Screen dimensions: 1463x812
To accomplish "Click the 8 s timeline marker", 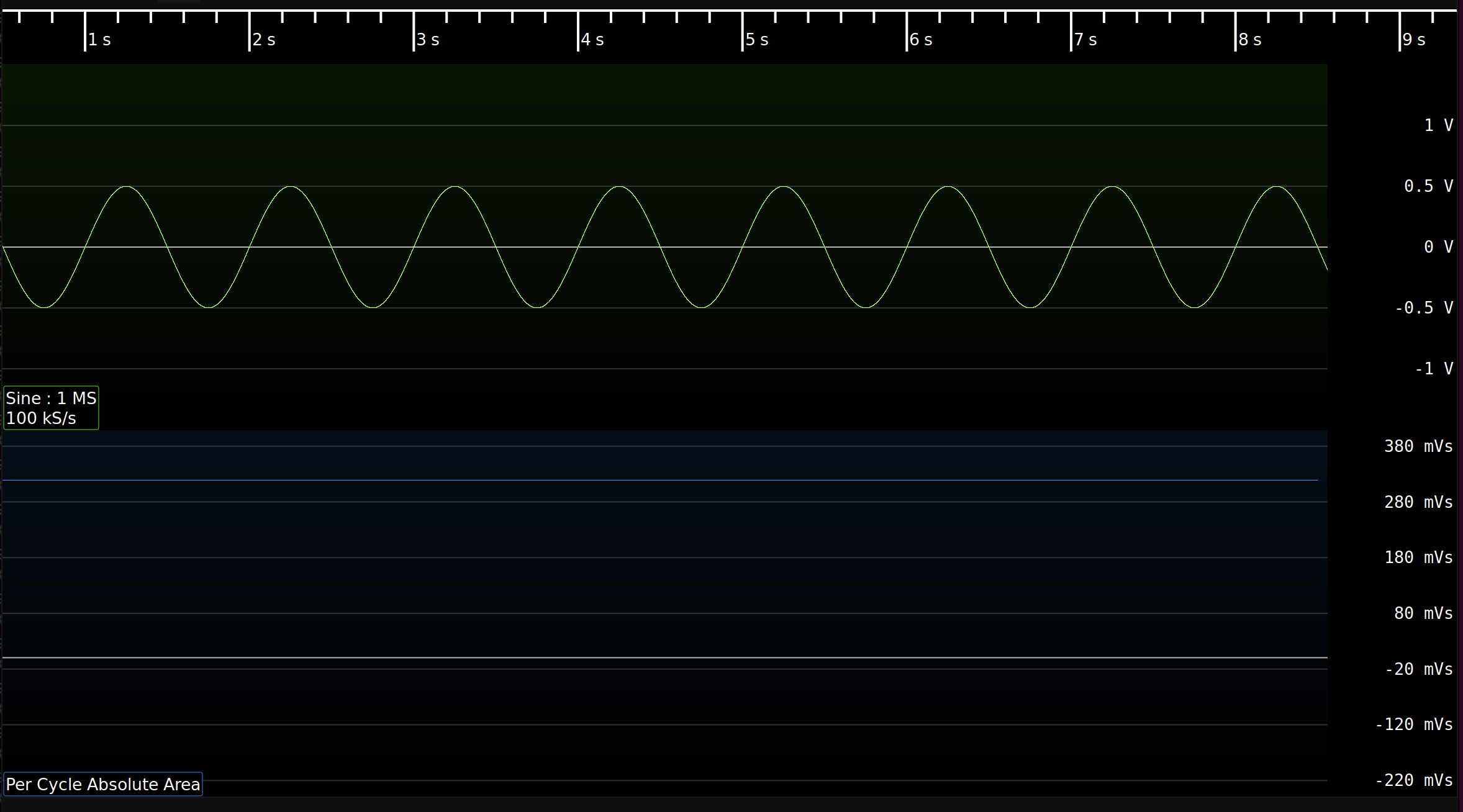I will pyautogui.click(x=1250, y=40).
